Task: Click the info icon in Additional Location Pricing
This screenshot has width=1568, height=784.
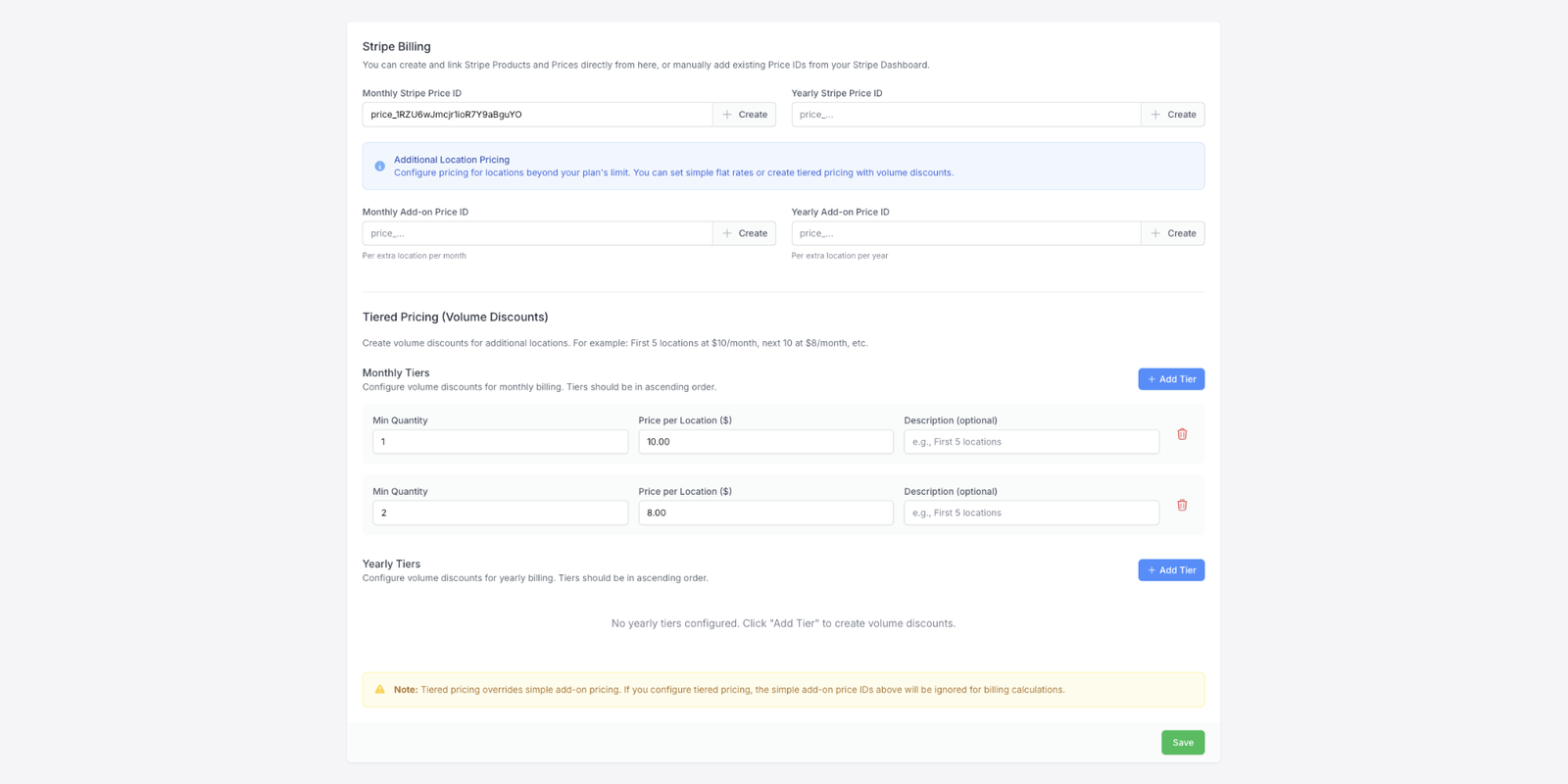Action: (x=380, y=167)
